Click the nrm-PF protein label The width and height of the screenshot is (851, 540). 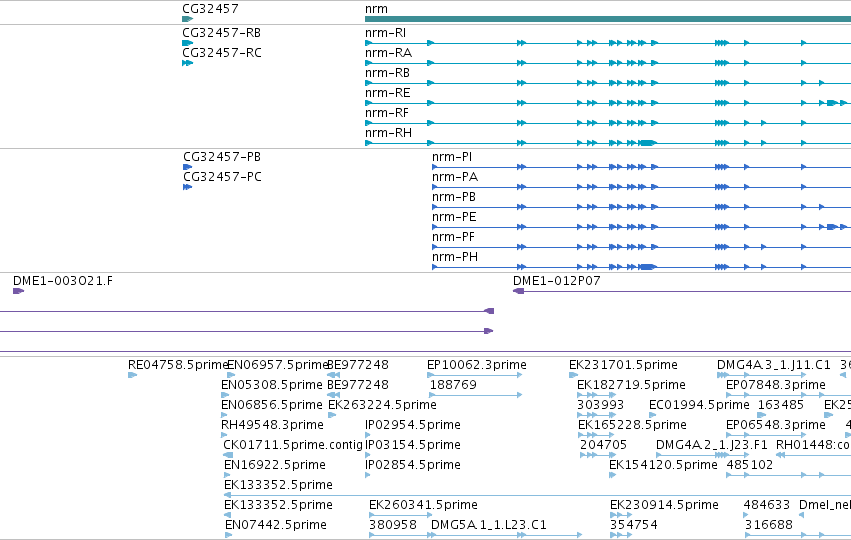tap(453, 237)
